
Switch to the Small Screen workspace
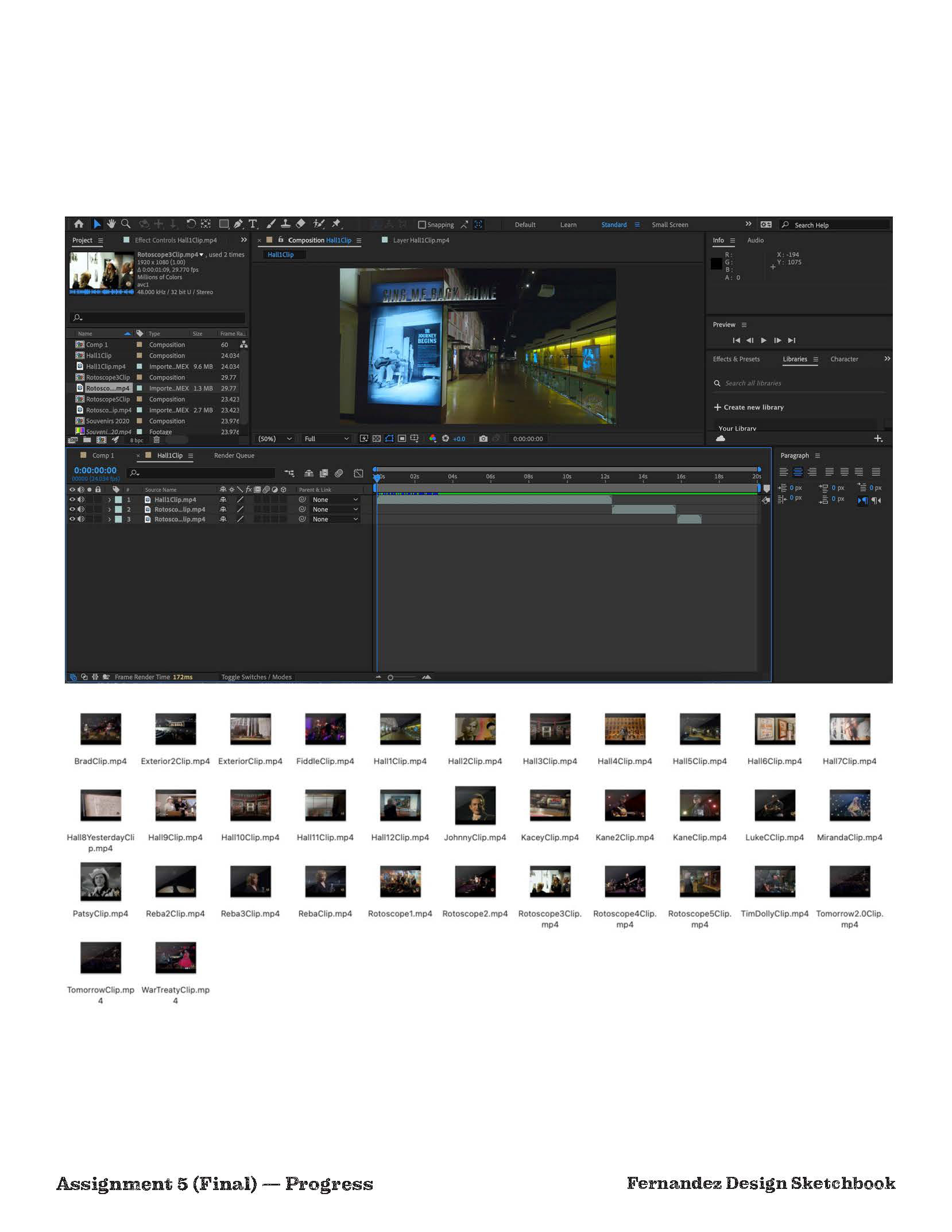click(670, 225)
